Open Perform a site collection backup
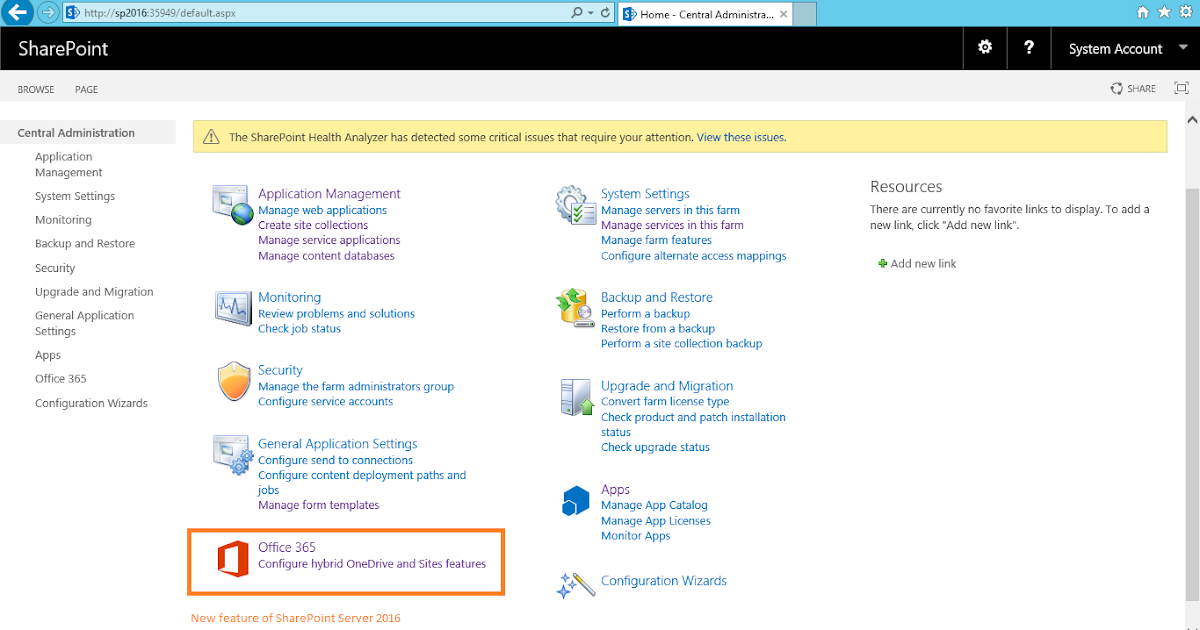The image size is (1200, 630). pyautogui.click(x=681, y=343)
